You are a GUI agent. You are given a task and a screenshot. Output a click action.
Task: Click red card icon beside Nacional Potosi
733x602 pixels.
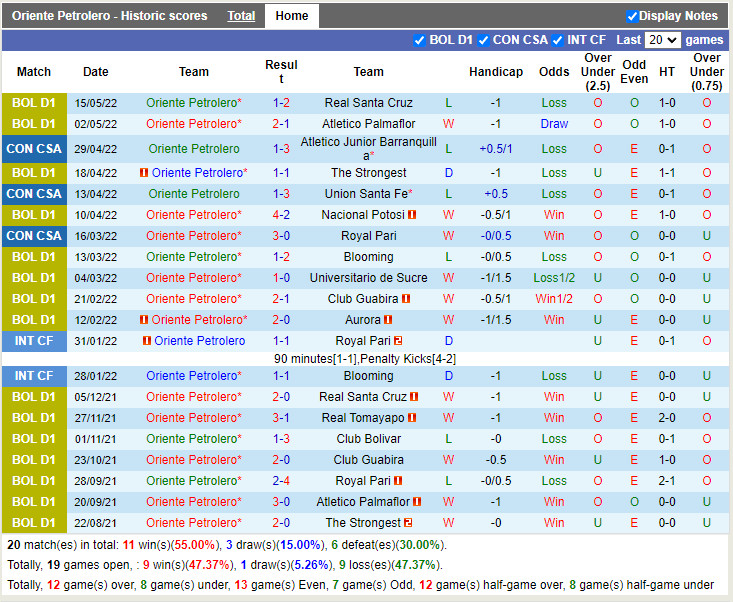(412, 215)
